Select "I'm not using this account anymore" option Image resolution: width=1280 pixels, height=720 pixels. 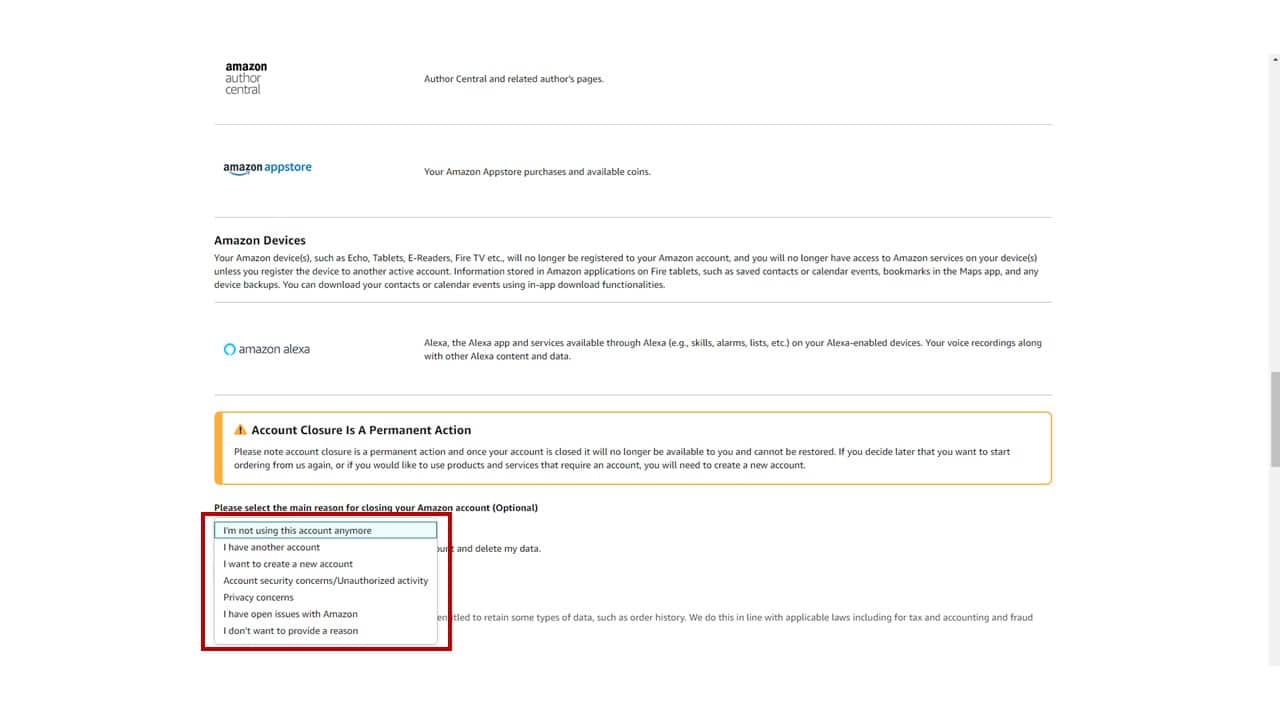point(326,530)
